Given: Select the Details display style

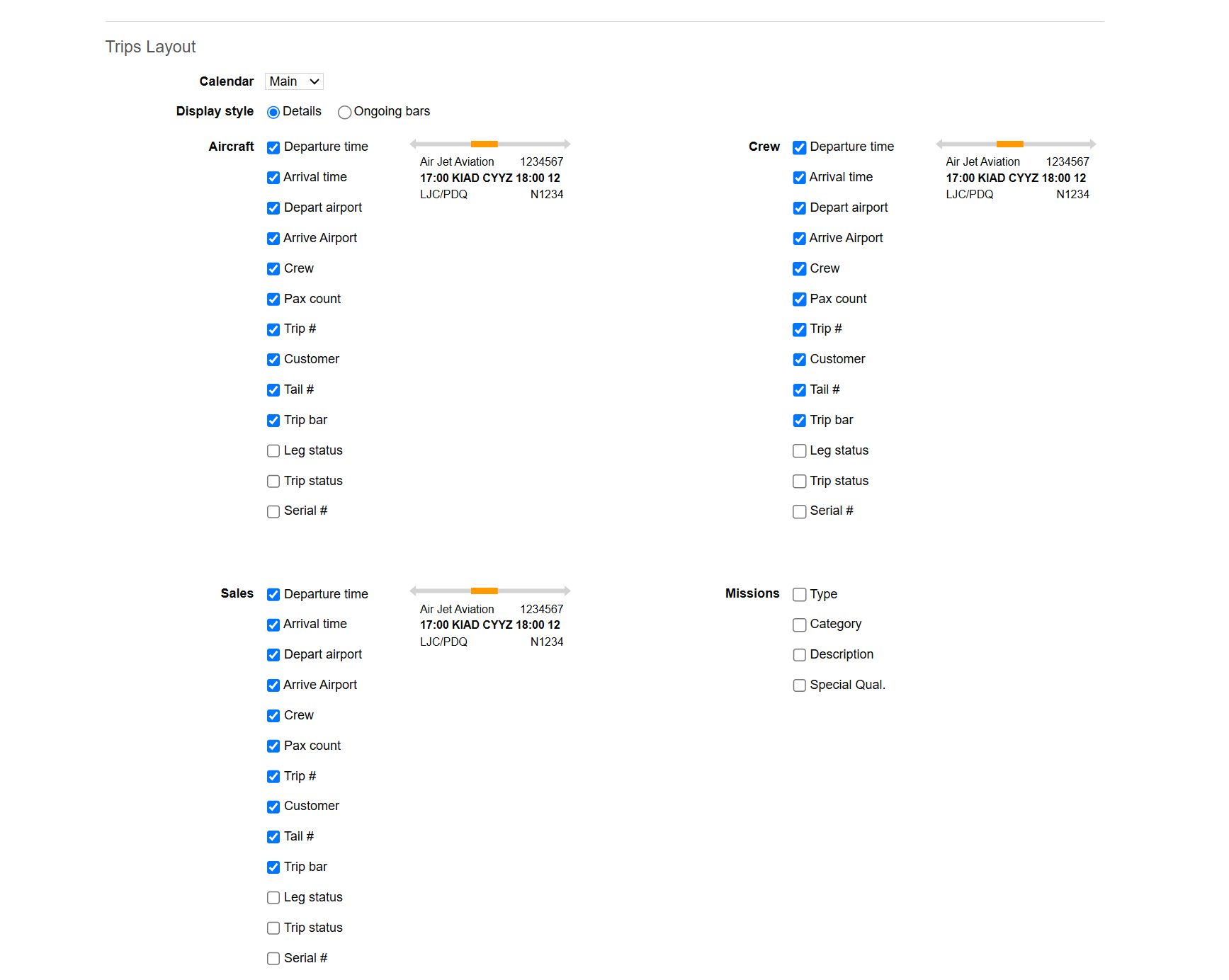Looking at the screenshot, I should (x=273, y=112).
